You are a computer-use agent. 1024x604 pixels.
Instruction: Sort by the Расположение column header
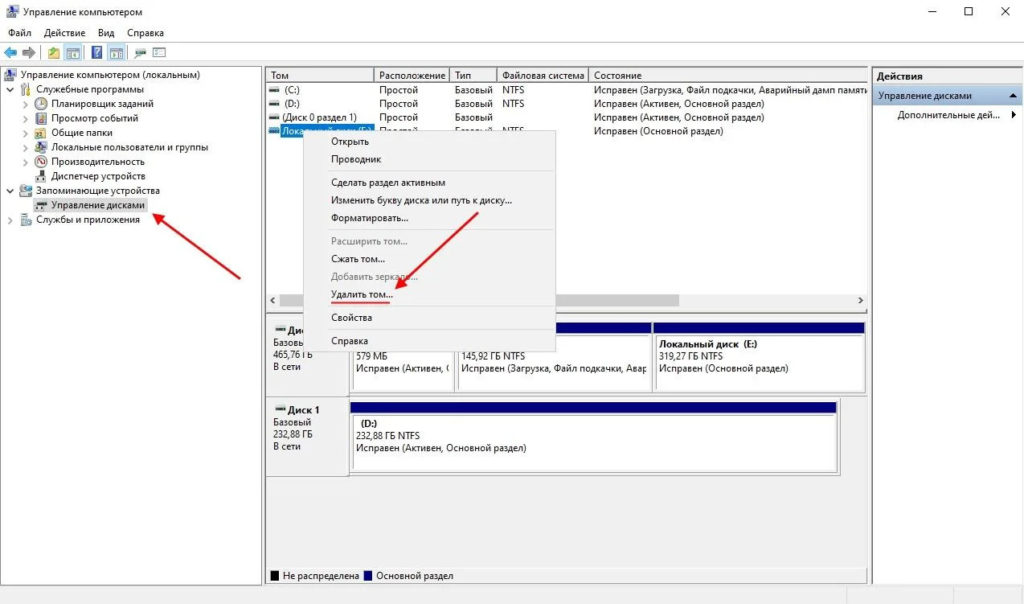coord(411,75)
